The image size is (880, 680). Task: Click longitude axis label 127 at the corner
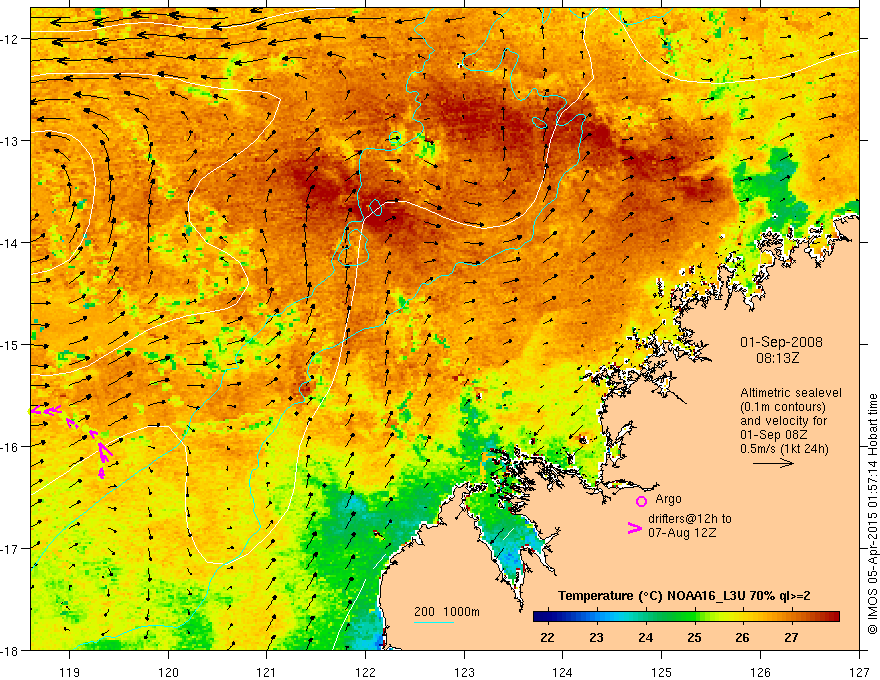[x=859, y=672]
